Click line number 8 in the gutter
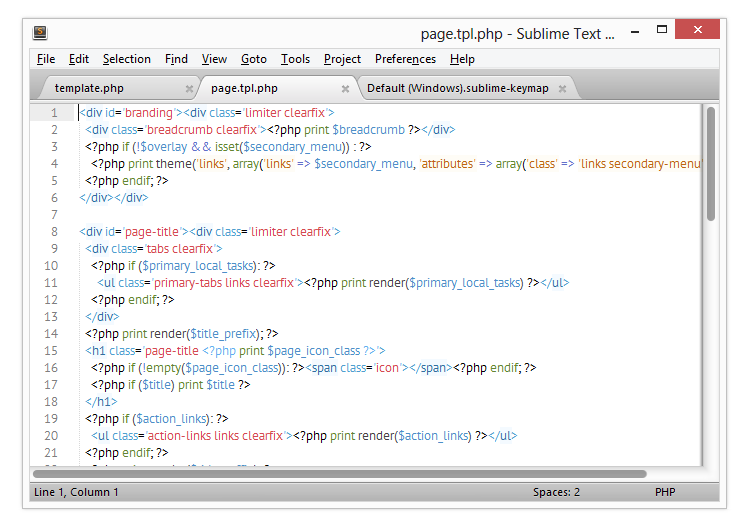Viewport: 735px width, 529px height. (53, 231)
